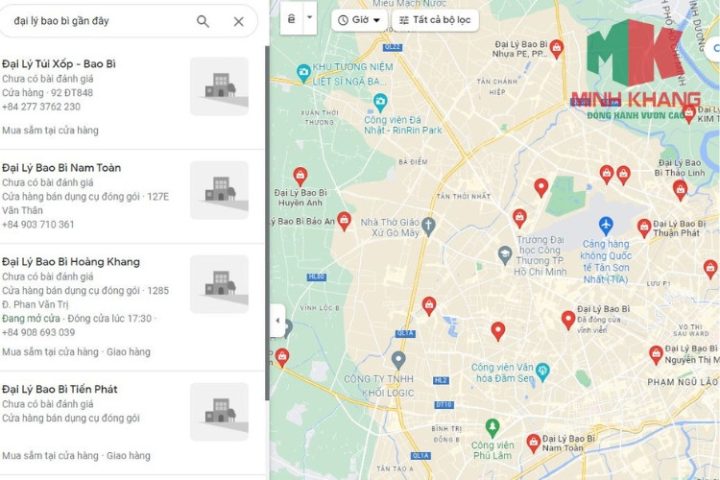The width and height of the screenshot is (720, 480).
Task: Select Đại Lý Bao Bì Nguyễn Thị pin
Action: pyautogui.click(x=656, y=355)
